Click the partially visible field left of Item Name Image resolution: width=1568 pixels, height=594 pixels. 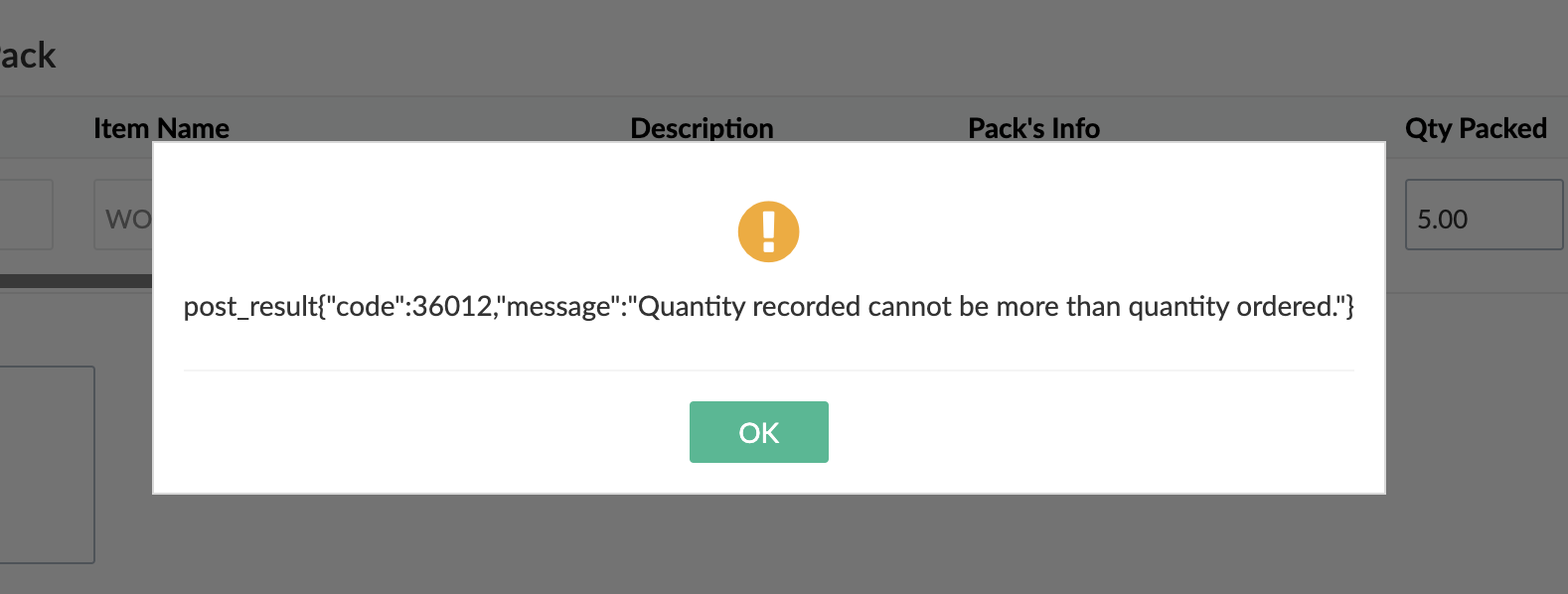point(26,215)
